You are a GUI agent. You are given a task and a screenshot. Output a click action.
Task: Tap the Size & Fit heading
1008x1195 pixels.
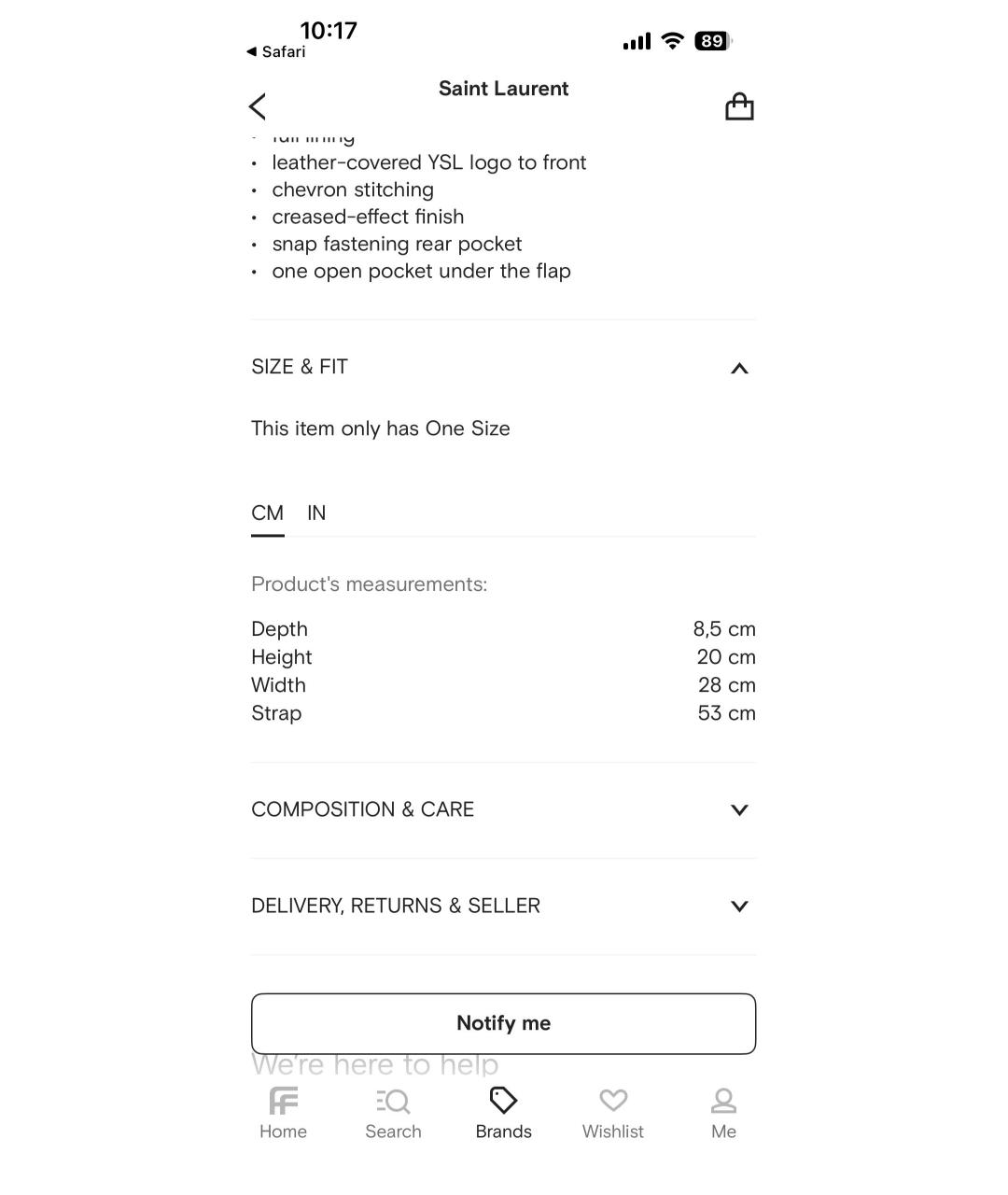(300, 367)
